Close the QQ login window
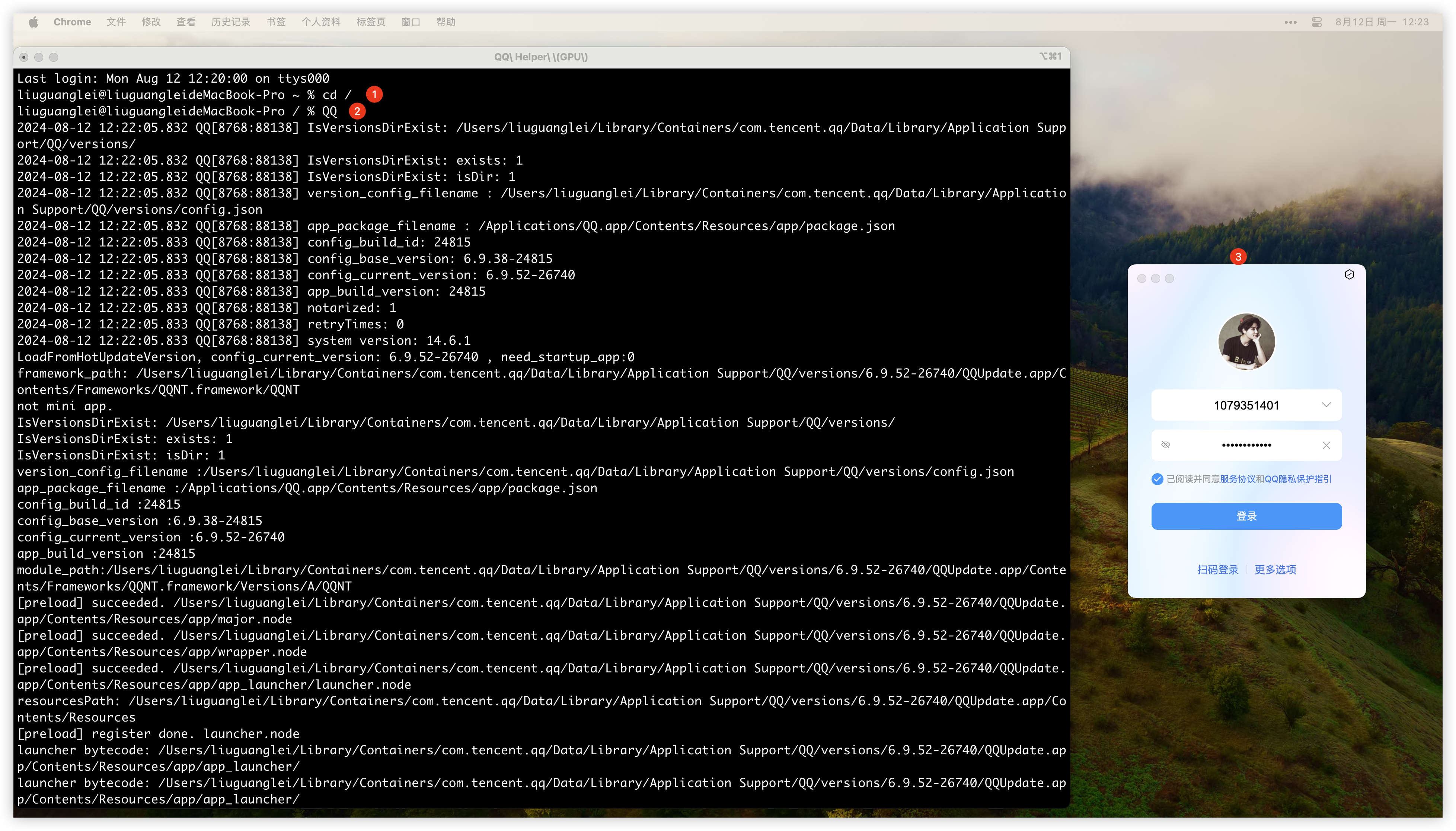Image resolution: width=1456 pixels, height=831 pixels. coord(1142,278)
